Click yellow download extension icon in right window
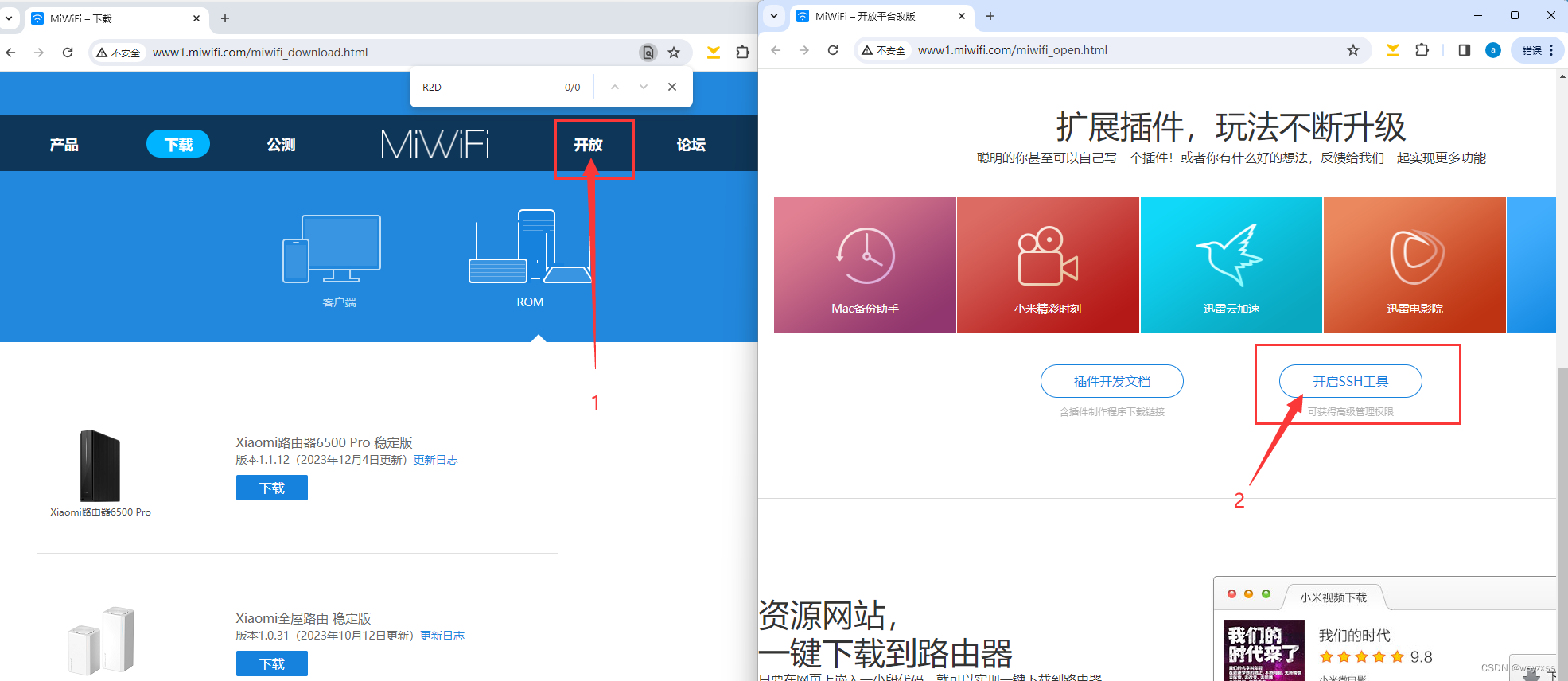 (x=1393, y=50)
